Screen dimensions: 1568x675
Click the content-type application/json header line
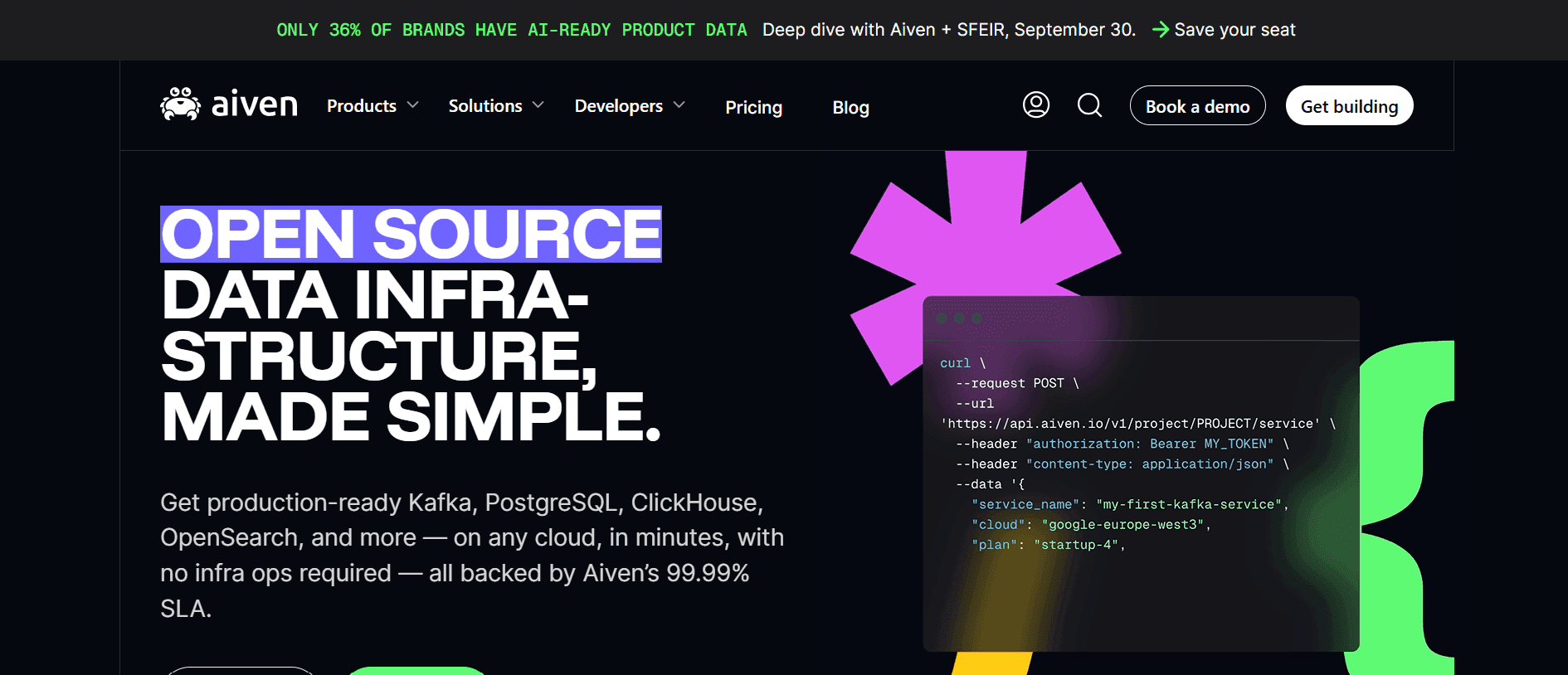pos(1122,464)
